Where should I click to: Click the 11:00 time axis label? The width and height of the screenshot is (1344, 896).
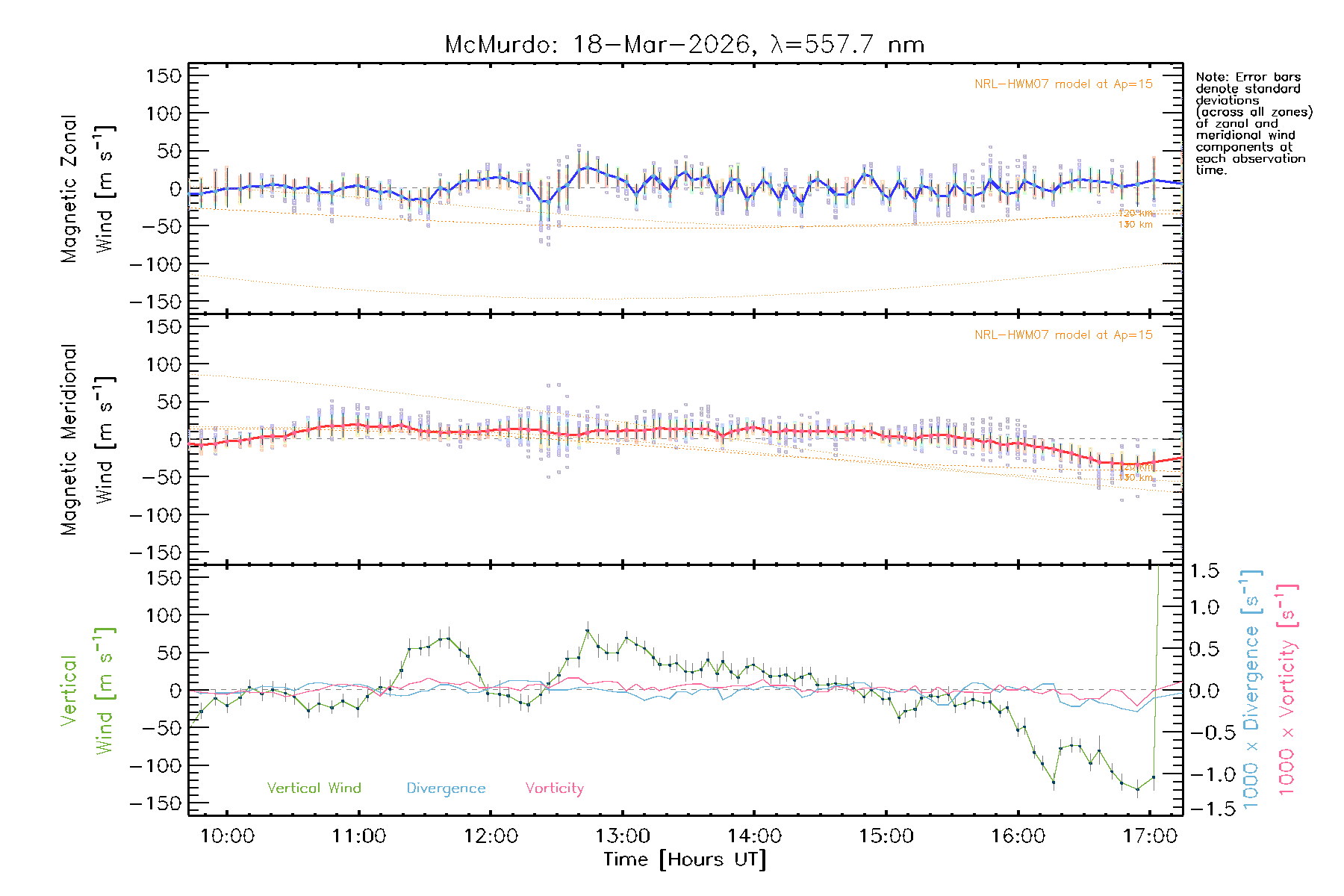coord(358,836)
